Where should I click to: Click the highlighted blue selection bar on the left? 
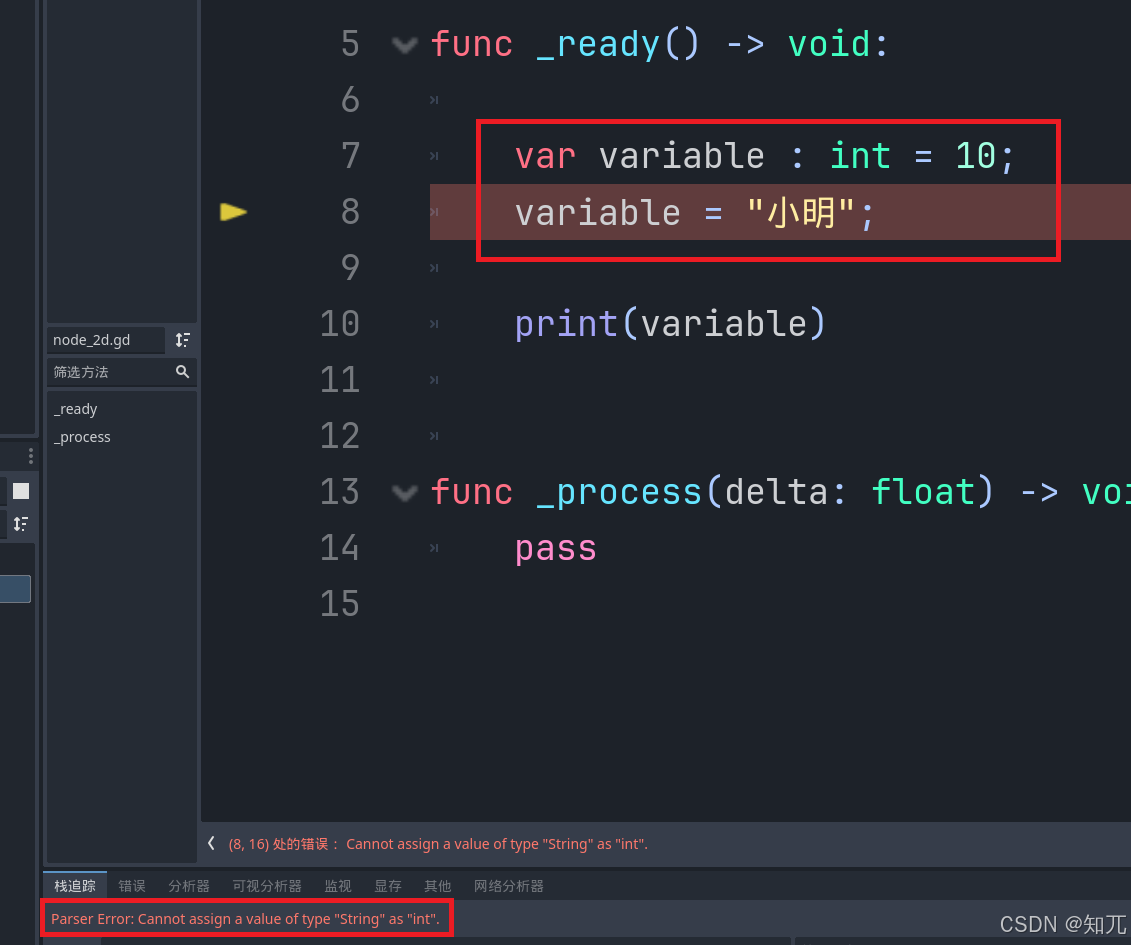[x=15, y=588]
